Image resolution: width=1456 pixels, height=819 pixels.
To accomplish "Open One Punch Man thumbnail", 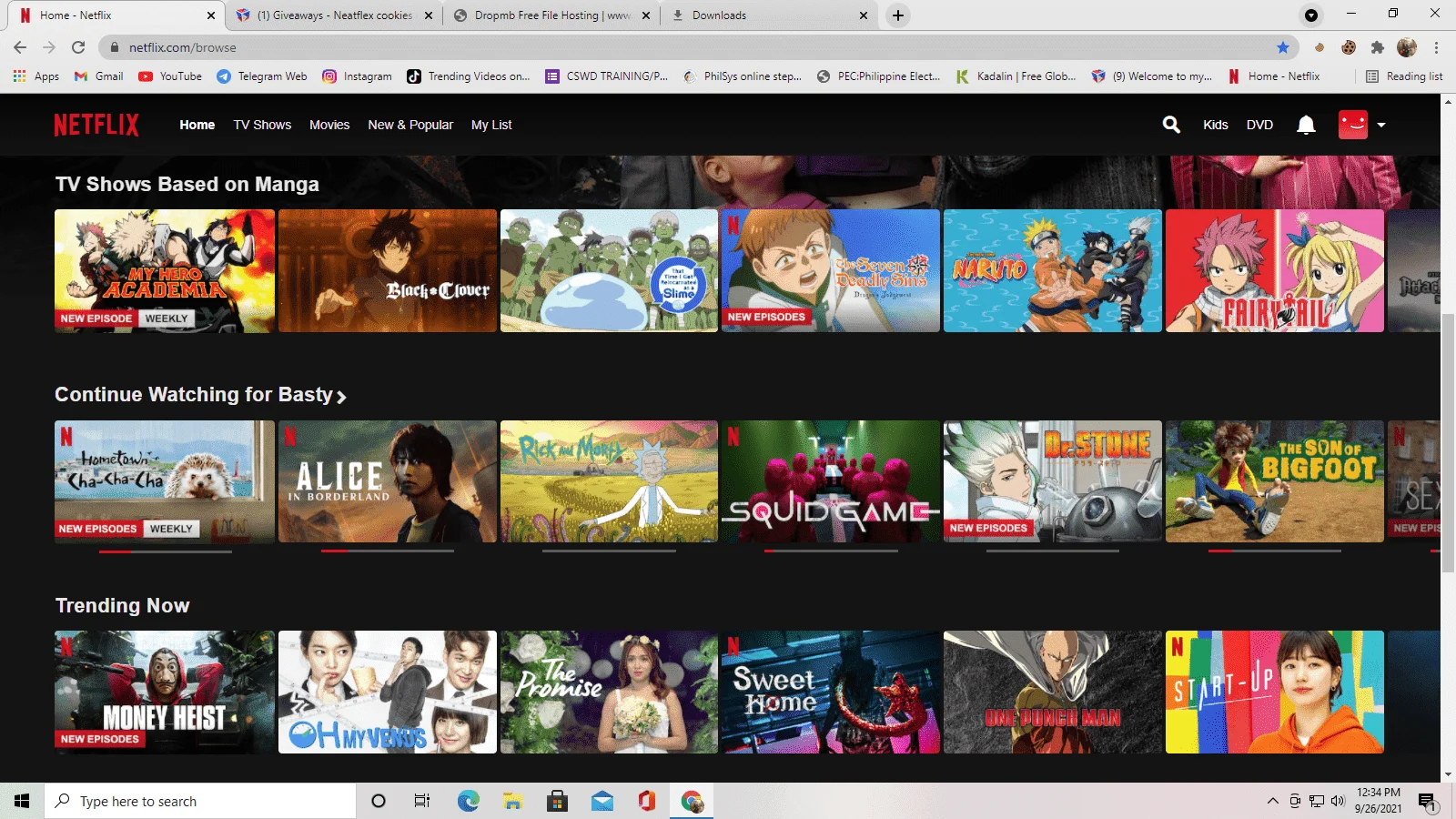I will click(x=1053, y=693).
